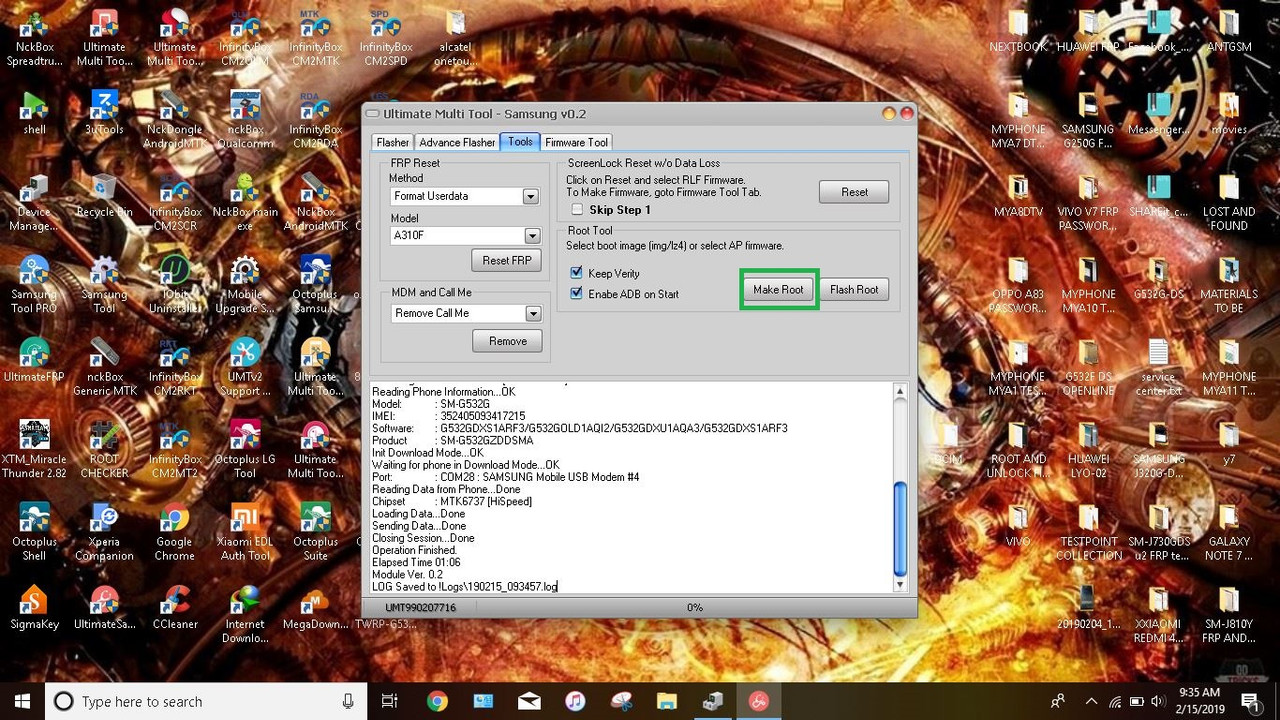Open the Advance Flasher tab
The height and width of the screenshot is (720, 1280).
(457, 142)
